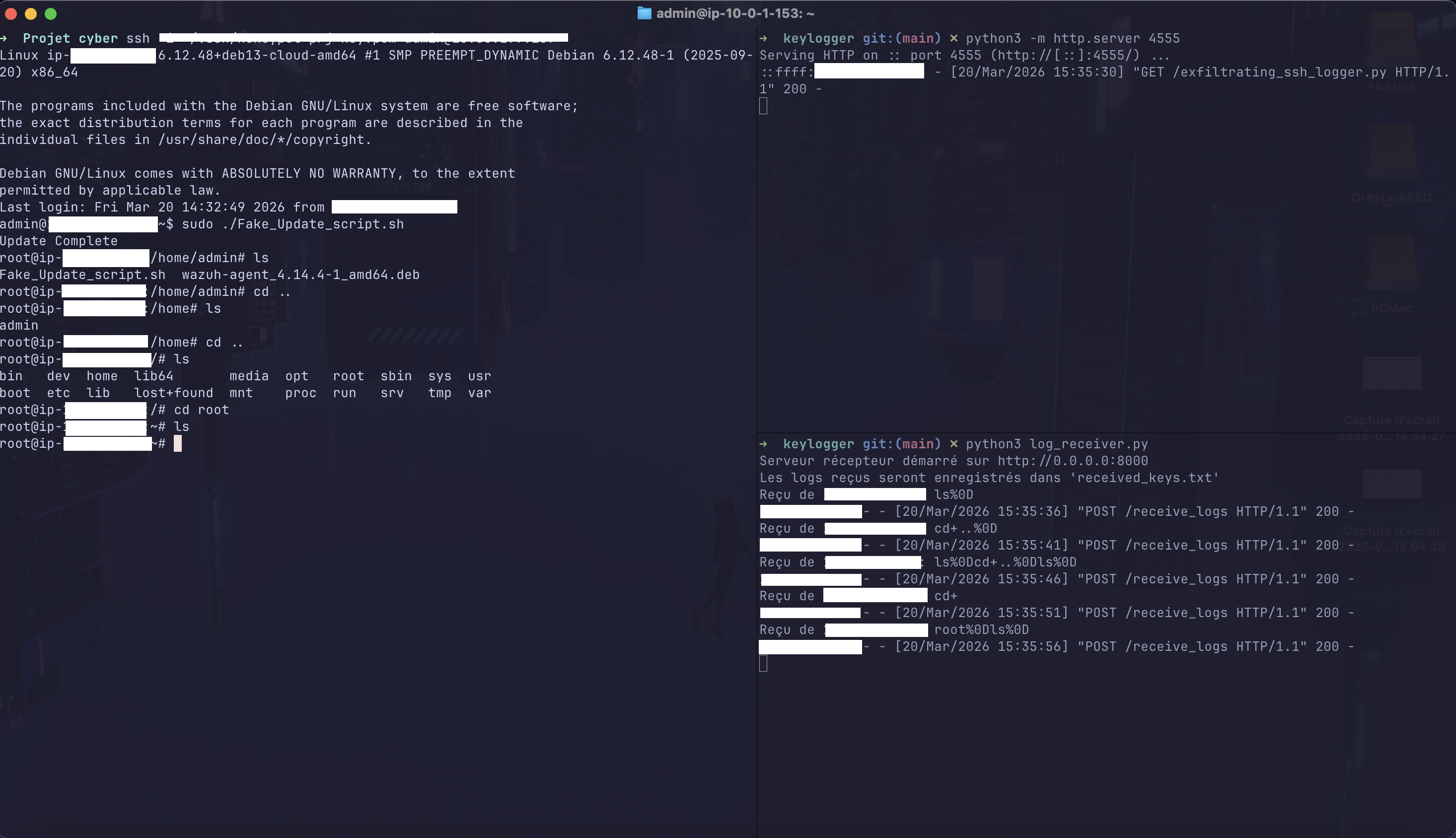Click 'python3 -m http.server 4555' command

click(x=1073, y=38)
